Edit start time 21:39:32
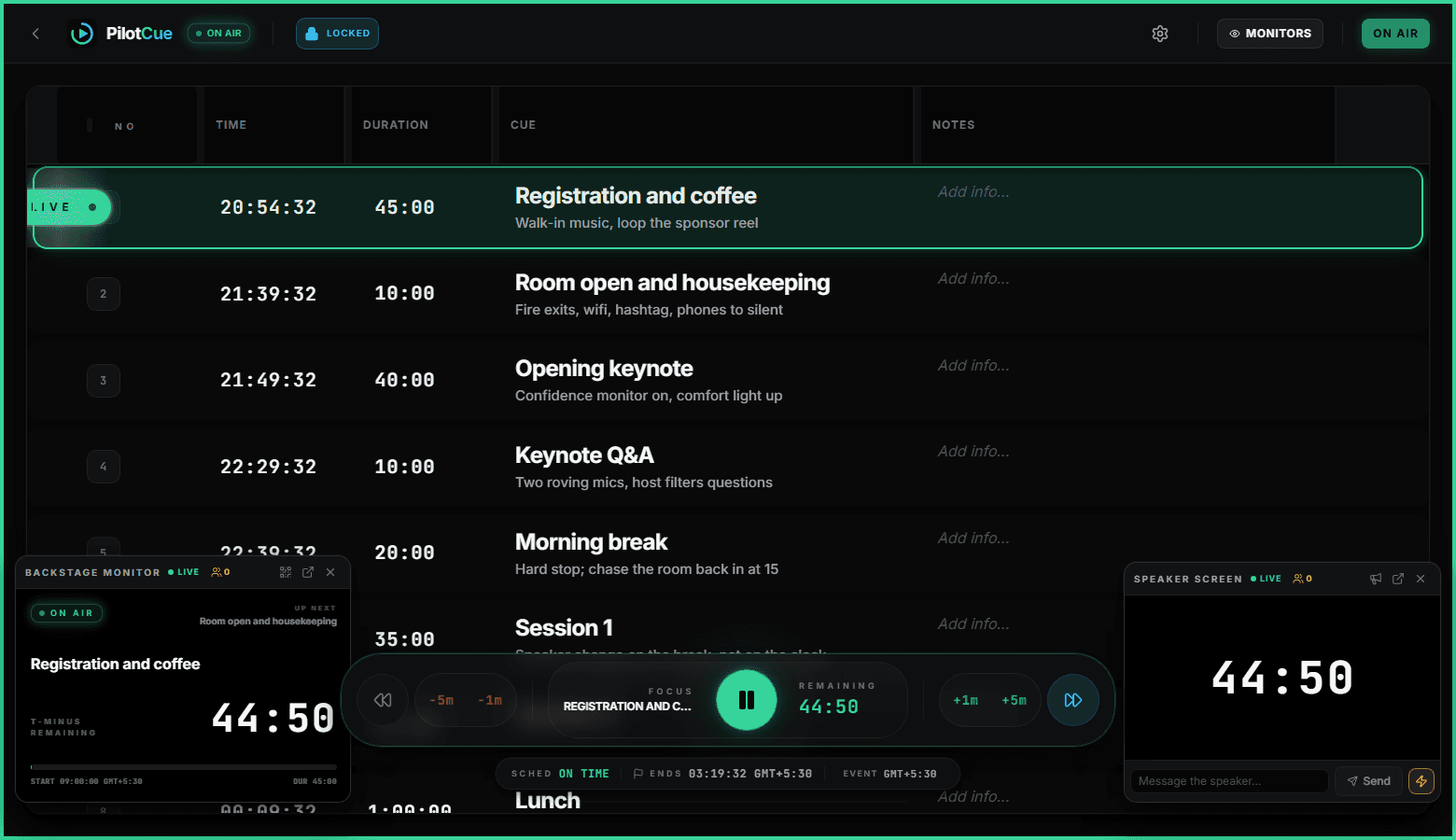 [268, 294]
